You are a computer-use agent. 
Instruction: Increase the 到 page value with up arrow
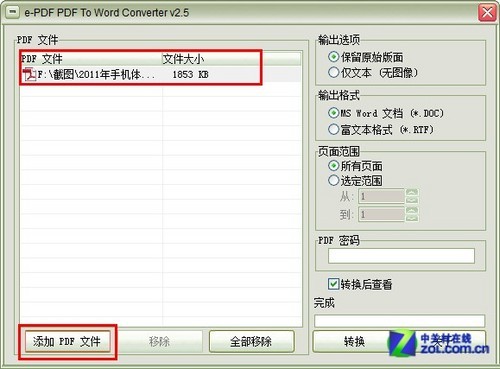point(412,210)
